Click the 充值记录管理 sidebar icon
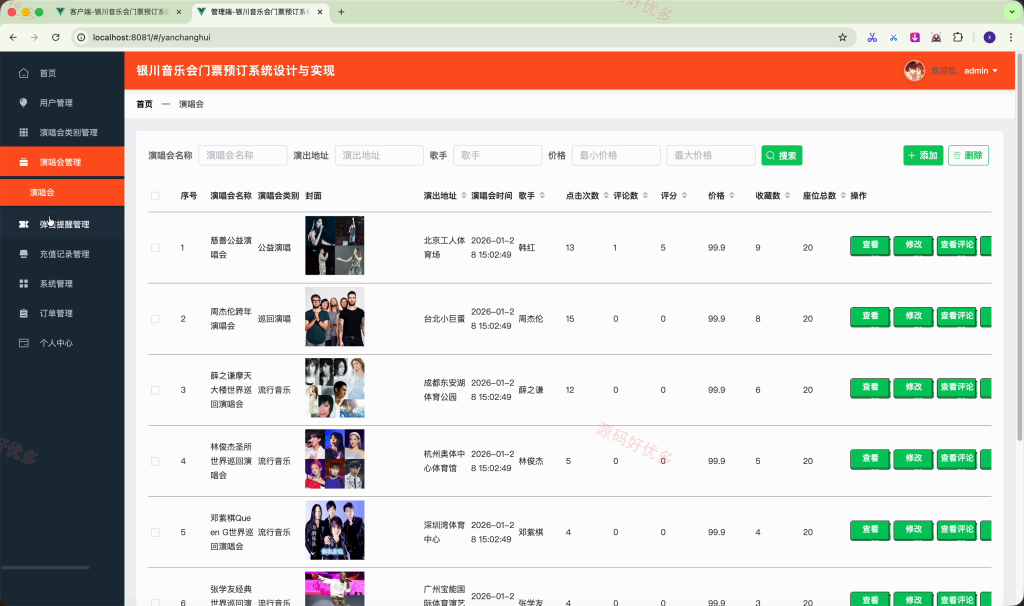The width and height of the screenshot is (1024, 606). point(24,254)
